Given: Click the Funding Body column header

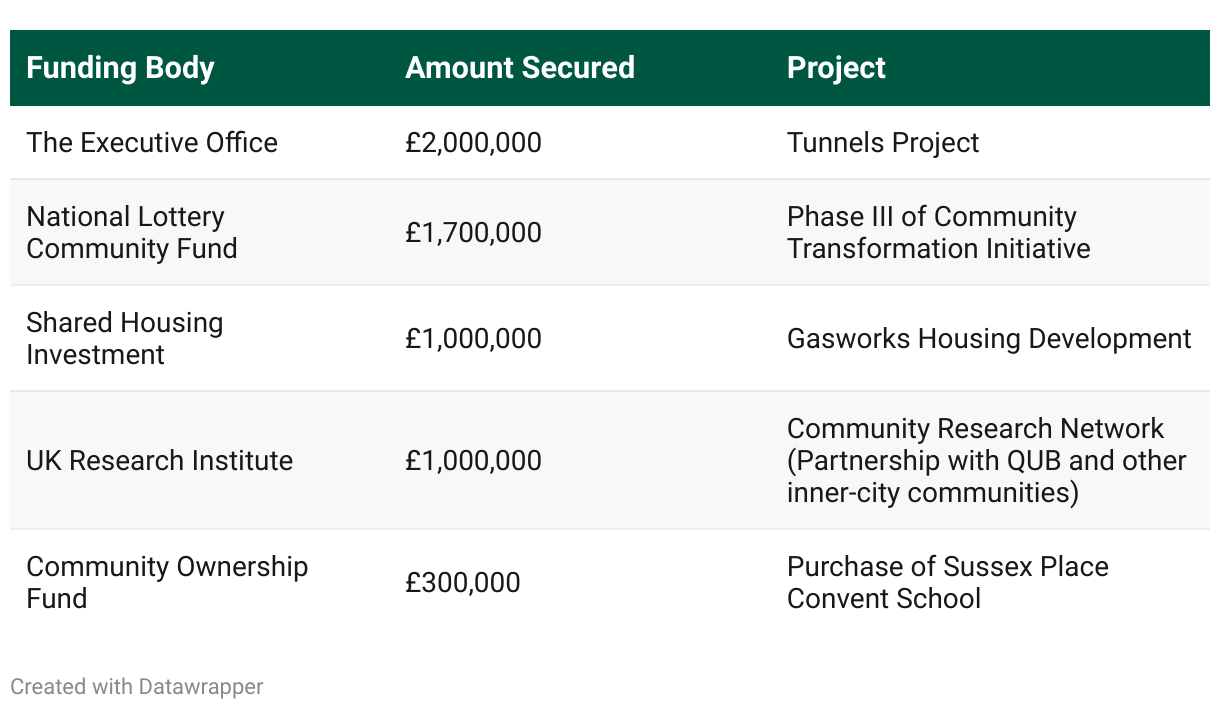Looking at the screenshot, I should pos(120,68).
